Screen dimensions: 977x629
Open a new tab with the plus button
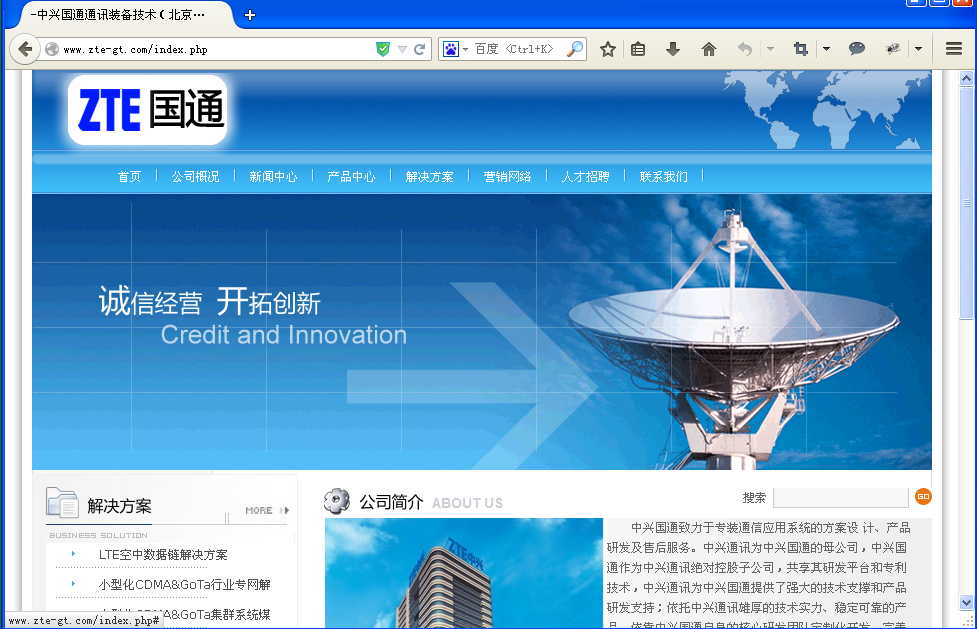pos(250,15)
